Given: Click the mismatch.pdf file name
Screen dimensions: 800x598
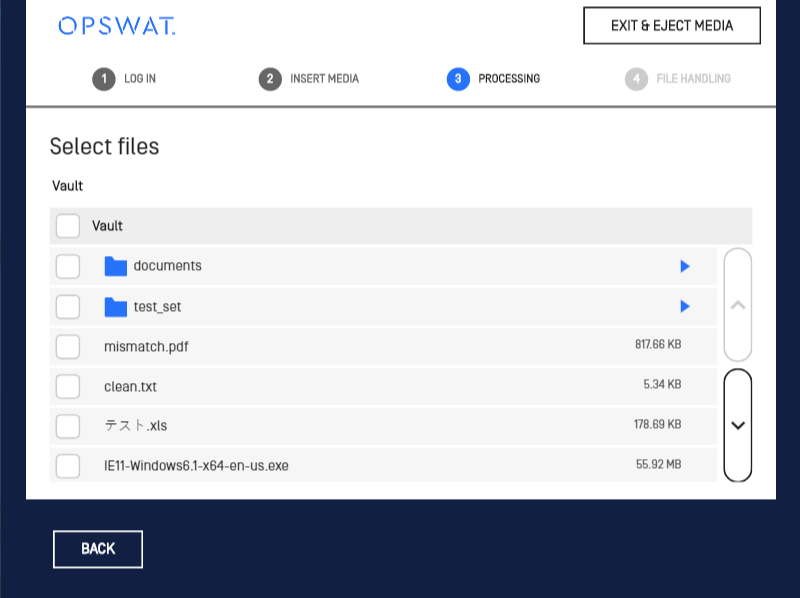Looking at the screenshot, I should pos(146,347).
